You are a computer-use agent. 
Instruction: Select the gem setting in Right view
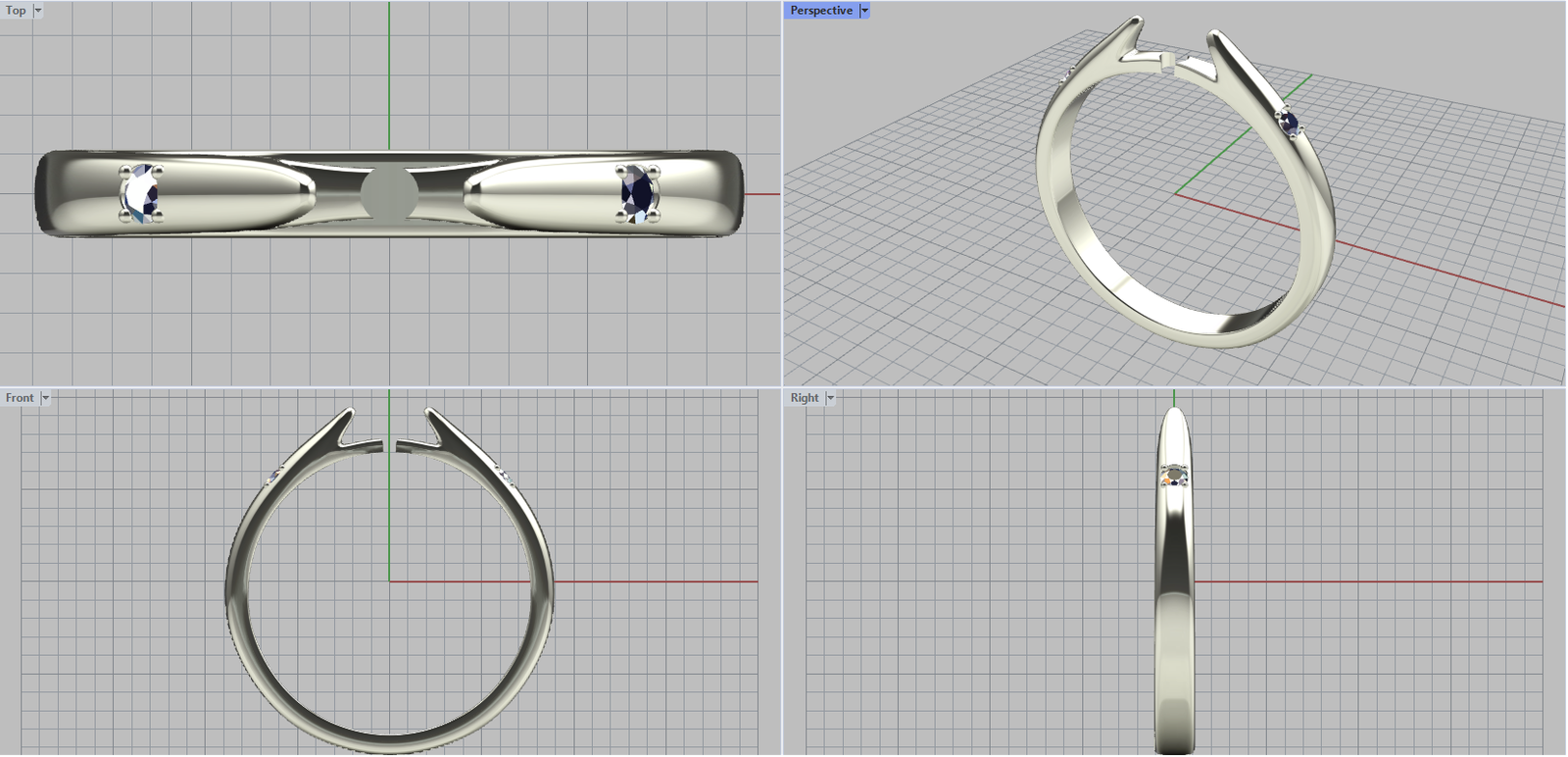pos(1174,476)
